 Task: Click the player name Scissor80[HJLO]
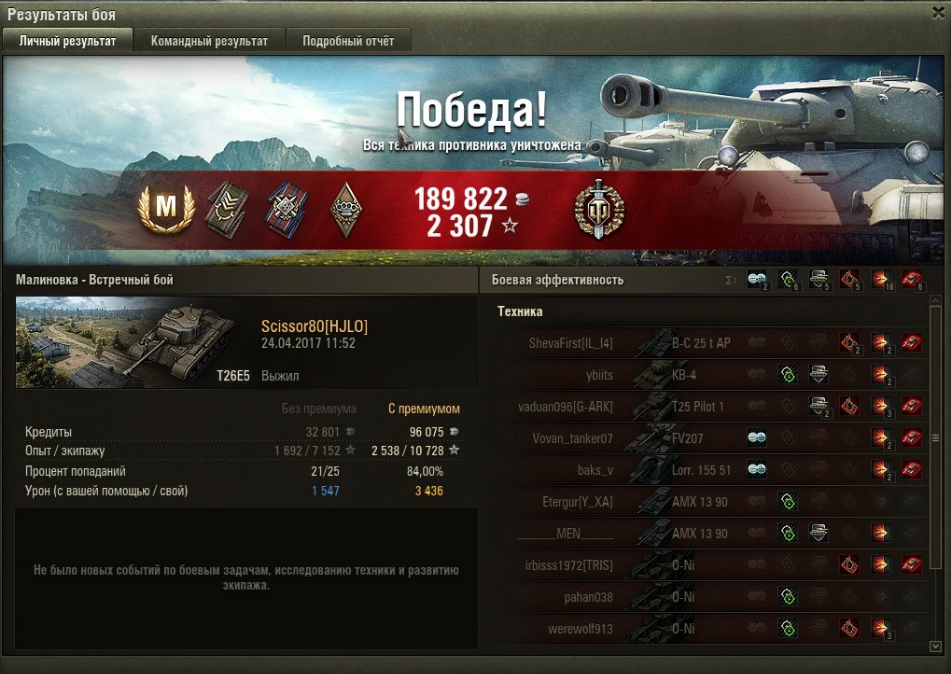[x=314, y=326]
